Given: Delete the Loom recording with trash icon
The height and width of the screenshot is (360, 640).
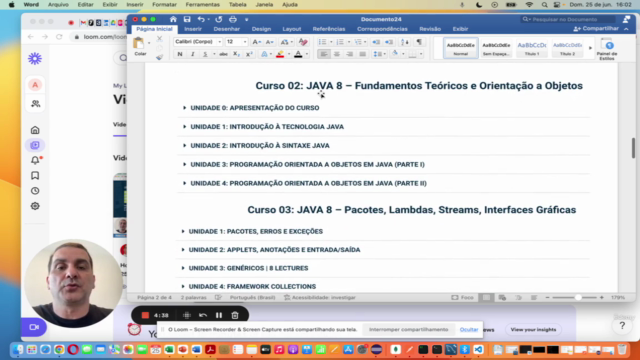Looking at the screenshot, I should 235,315.
